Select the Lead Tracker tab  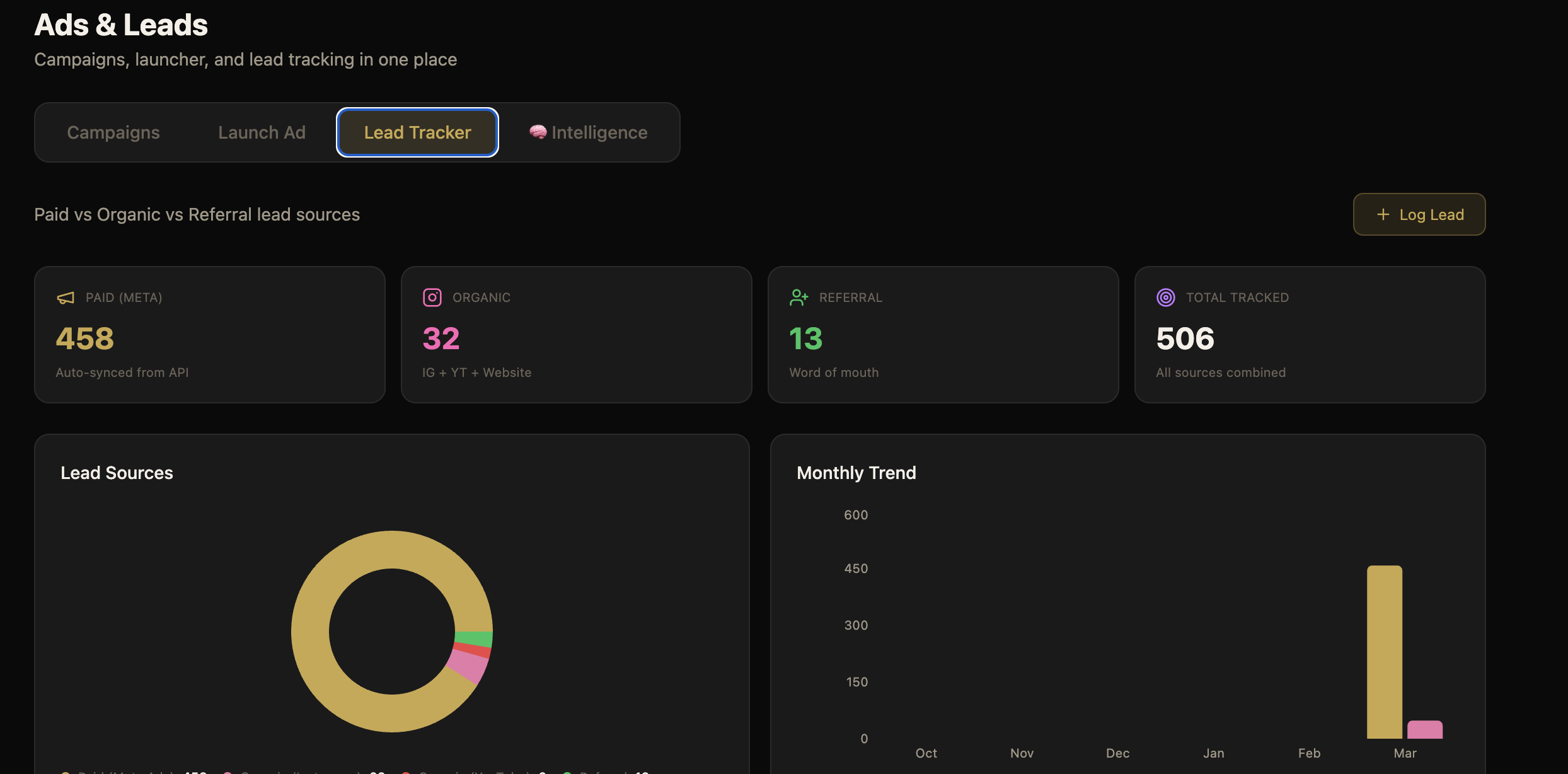[x=417, y=132]
